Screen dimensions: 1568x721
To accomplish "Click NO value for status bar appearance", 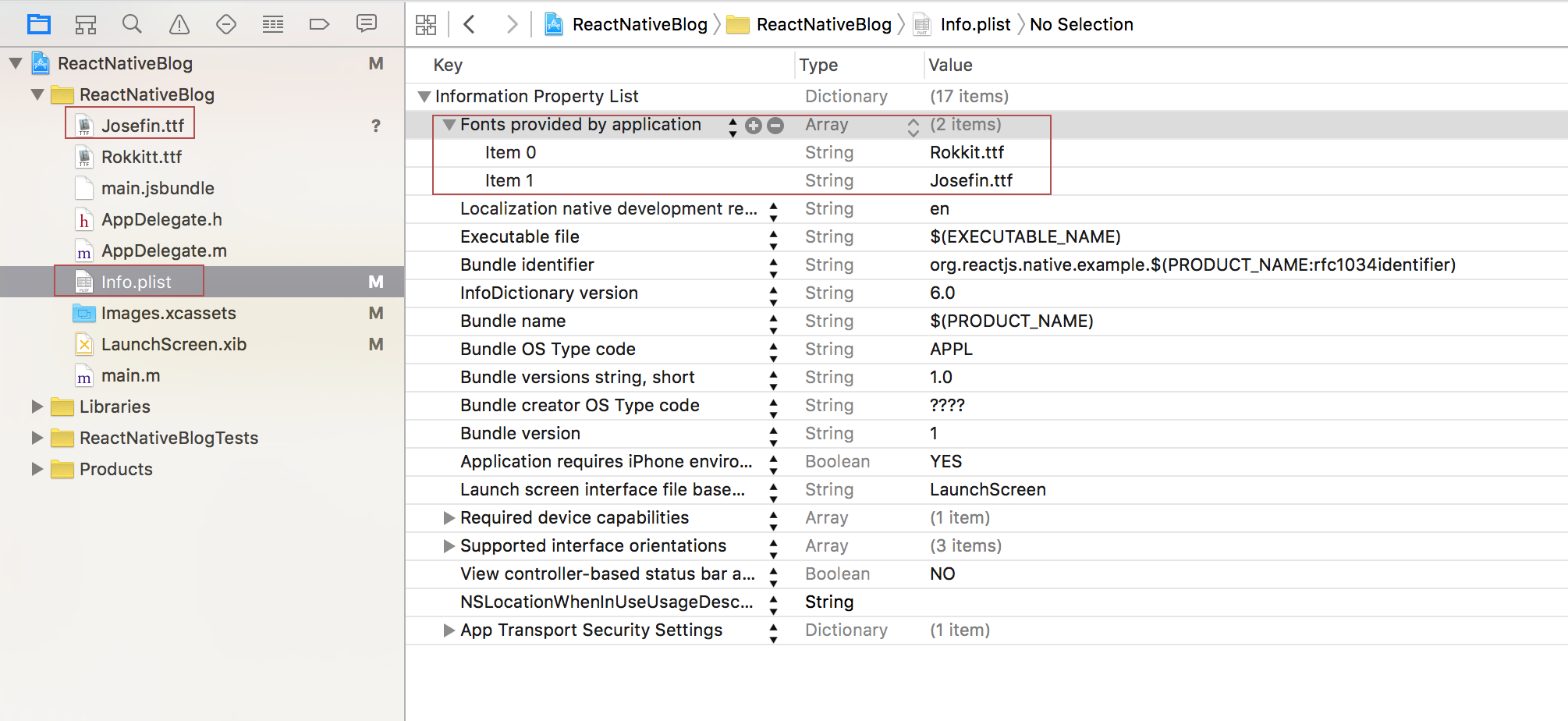I will point(942,574).
